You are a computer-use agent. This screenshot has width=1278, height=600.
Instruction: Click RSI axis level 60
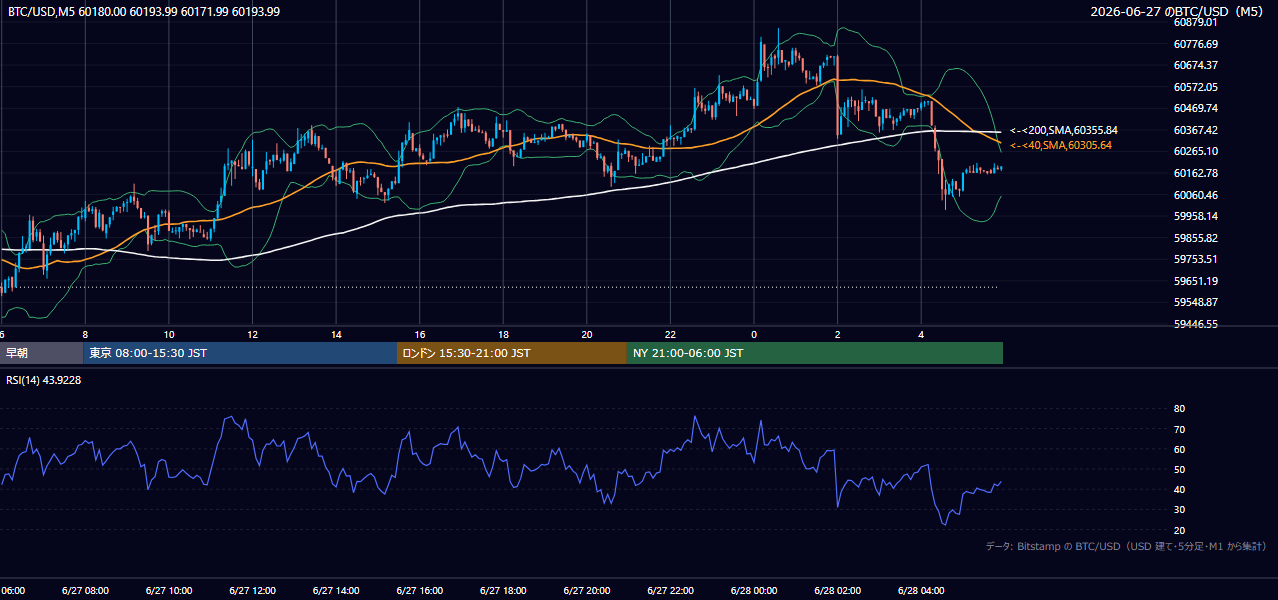click(1179, 450)
